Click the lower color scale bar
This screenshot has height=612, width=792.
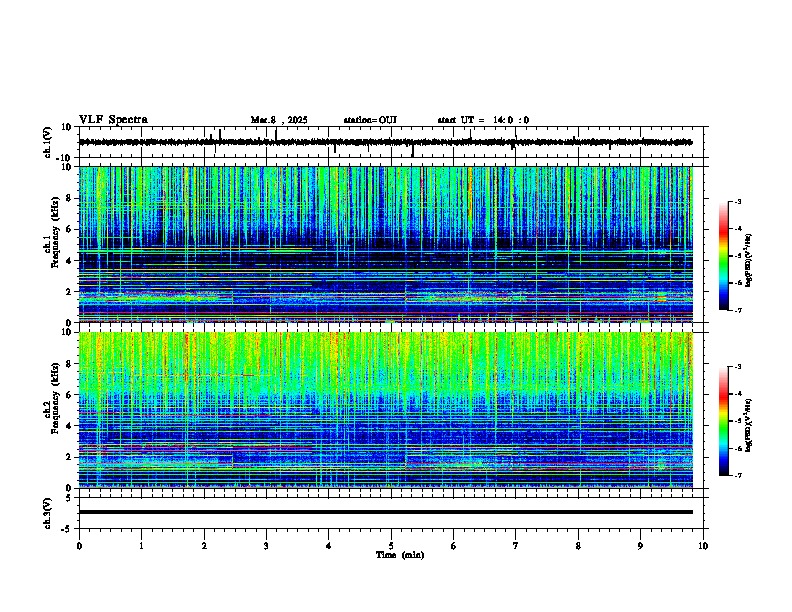coord(724,421)
